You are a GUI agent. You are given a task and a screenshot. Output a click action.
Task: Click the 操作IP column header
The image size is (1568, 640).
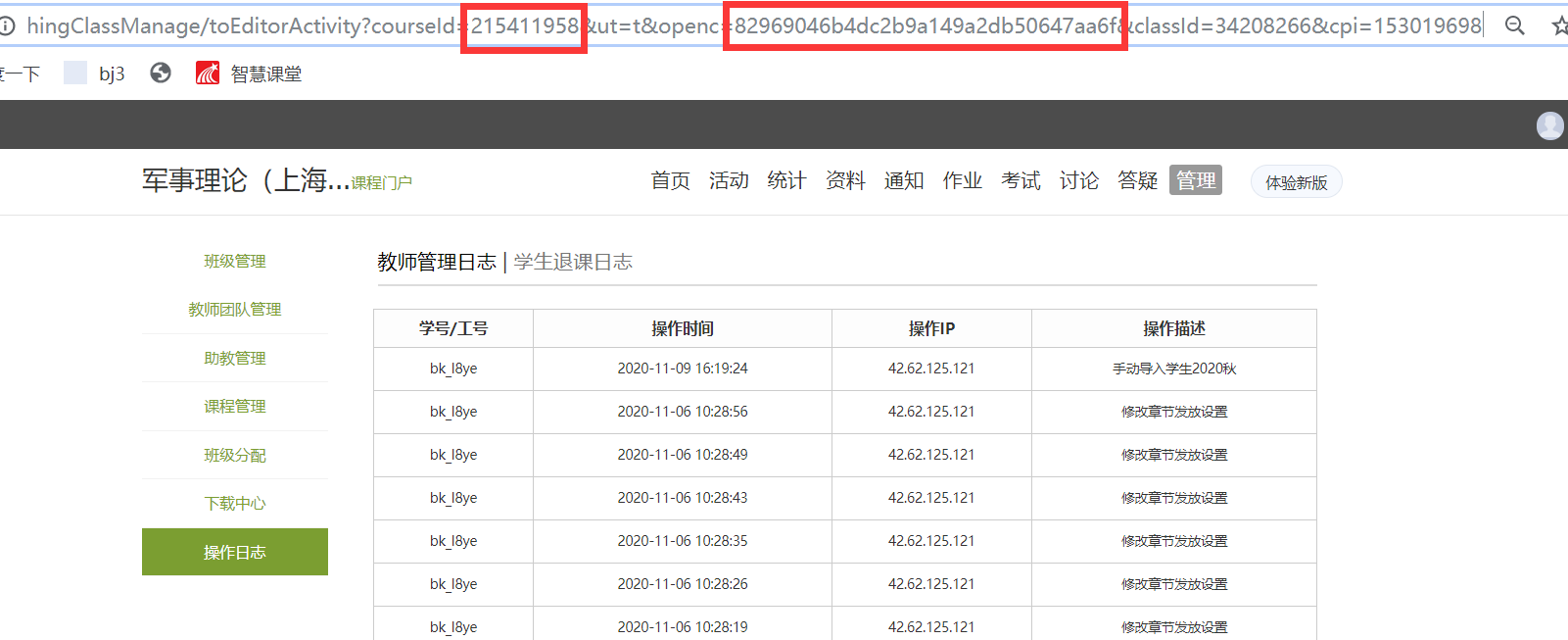pyautogui.click(x=931, y=328)
